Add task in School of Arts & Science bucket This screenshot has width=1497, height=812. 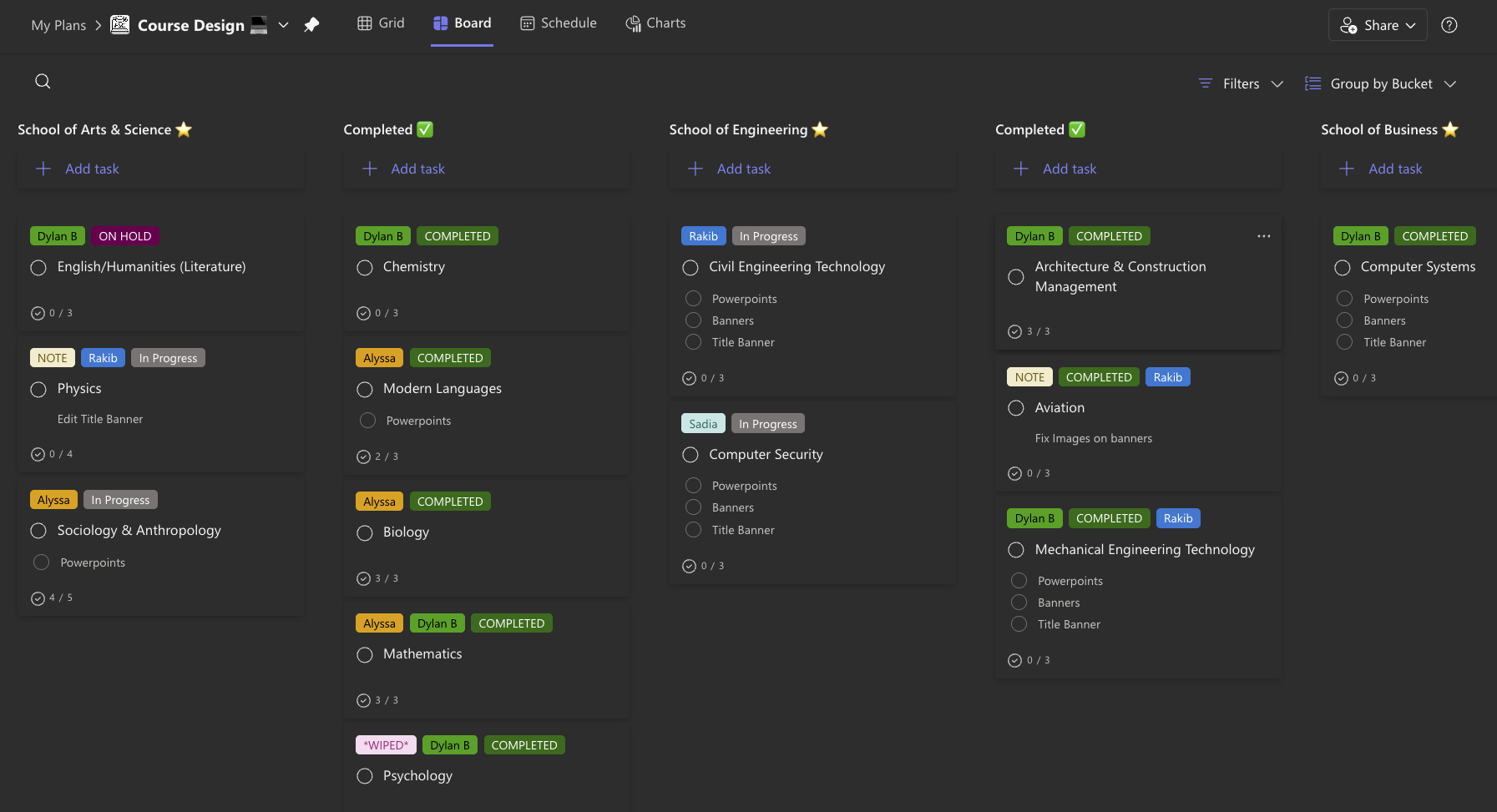pos(161,169)
